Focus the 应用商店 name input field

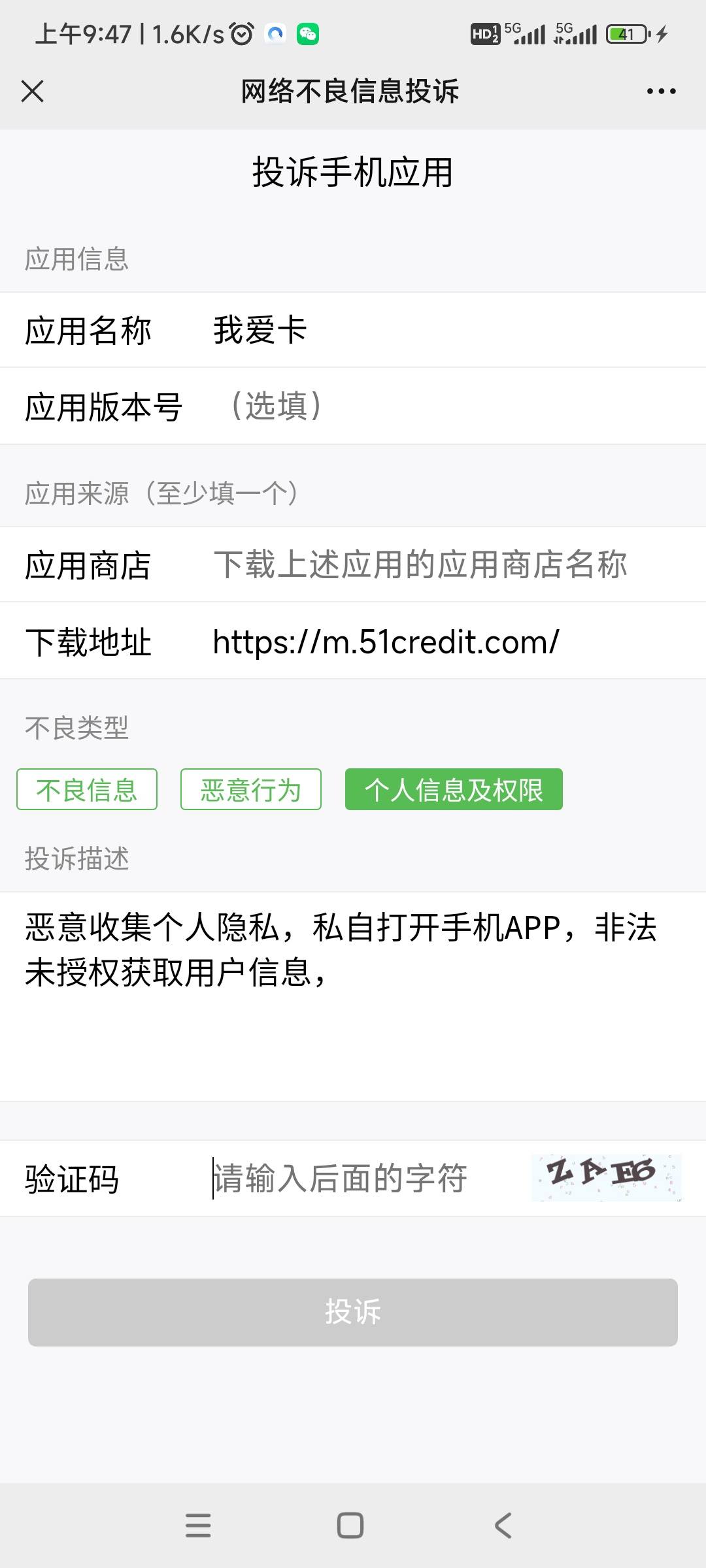tap(353, 564)
